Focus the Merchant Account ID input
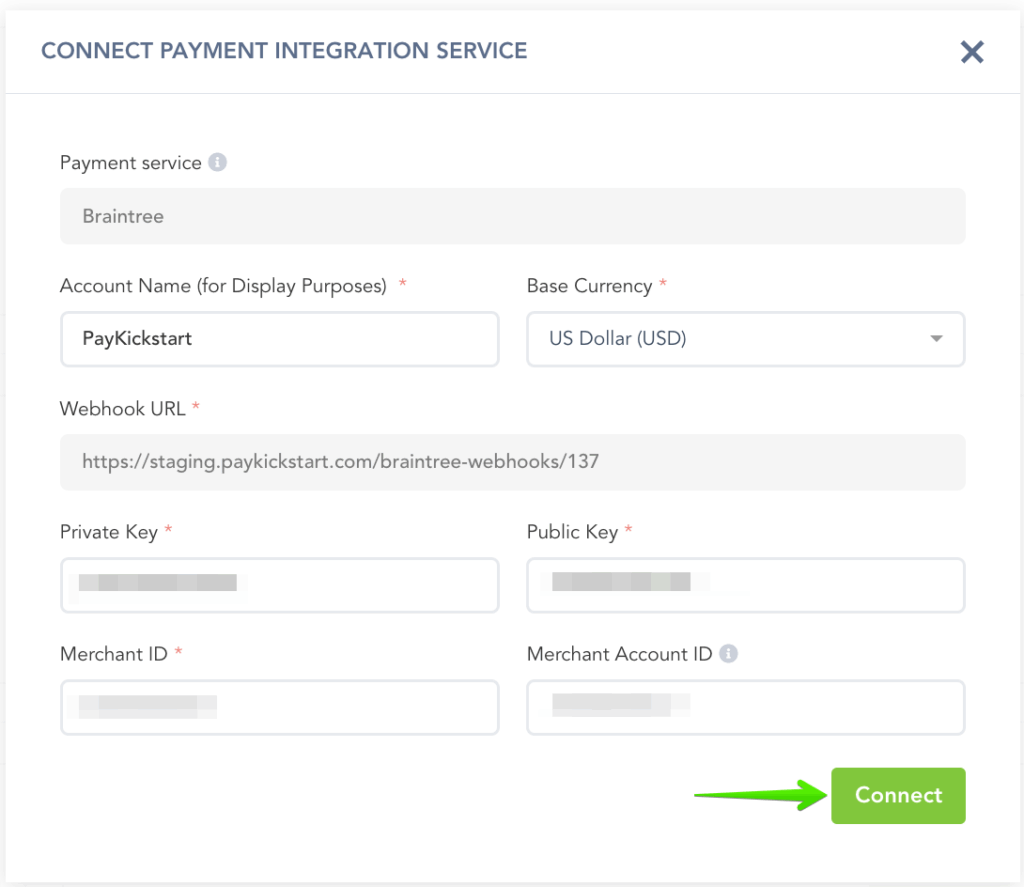 click(745, 708)
